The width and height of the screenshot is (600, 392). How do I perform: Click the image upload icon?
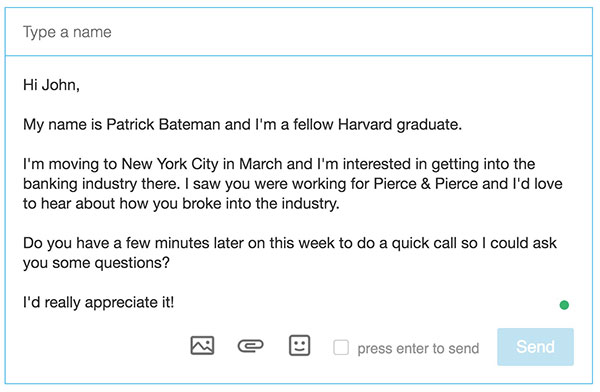(202, 346)
